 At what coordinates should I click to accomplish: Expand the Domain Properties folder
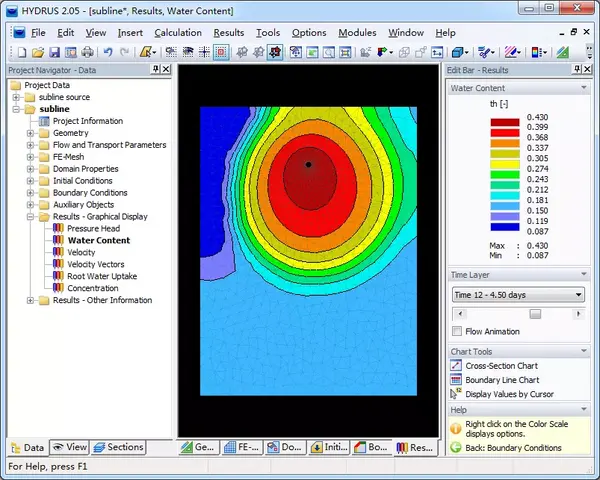click(30, 169)
